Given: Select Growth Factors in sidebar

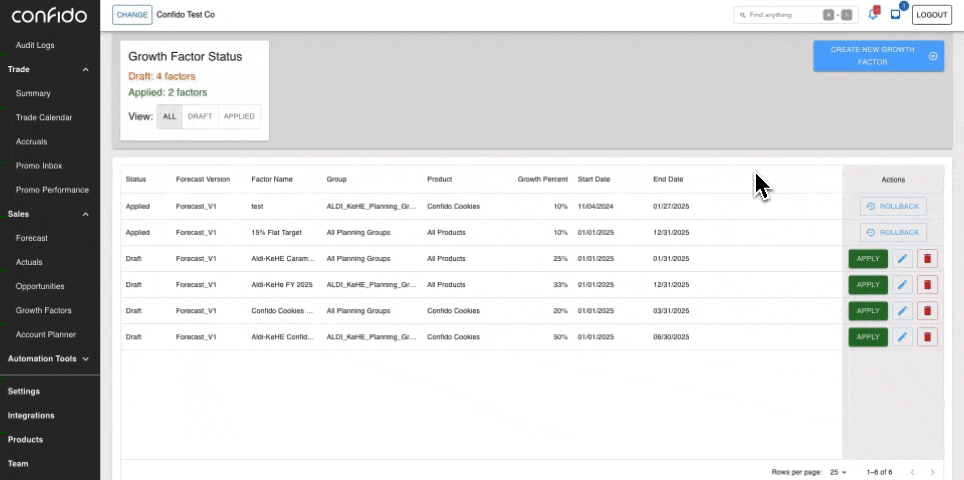Looking at the screenshot, I should [44, 310].
